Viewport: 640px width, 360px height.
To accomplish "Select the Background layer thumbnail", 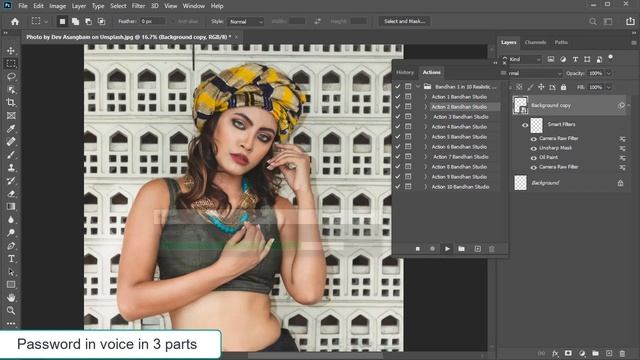I will [x=520, y=183].
